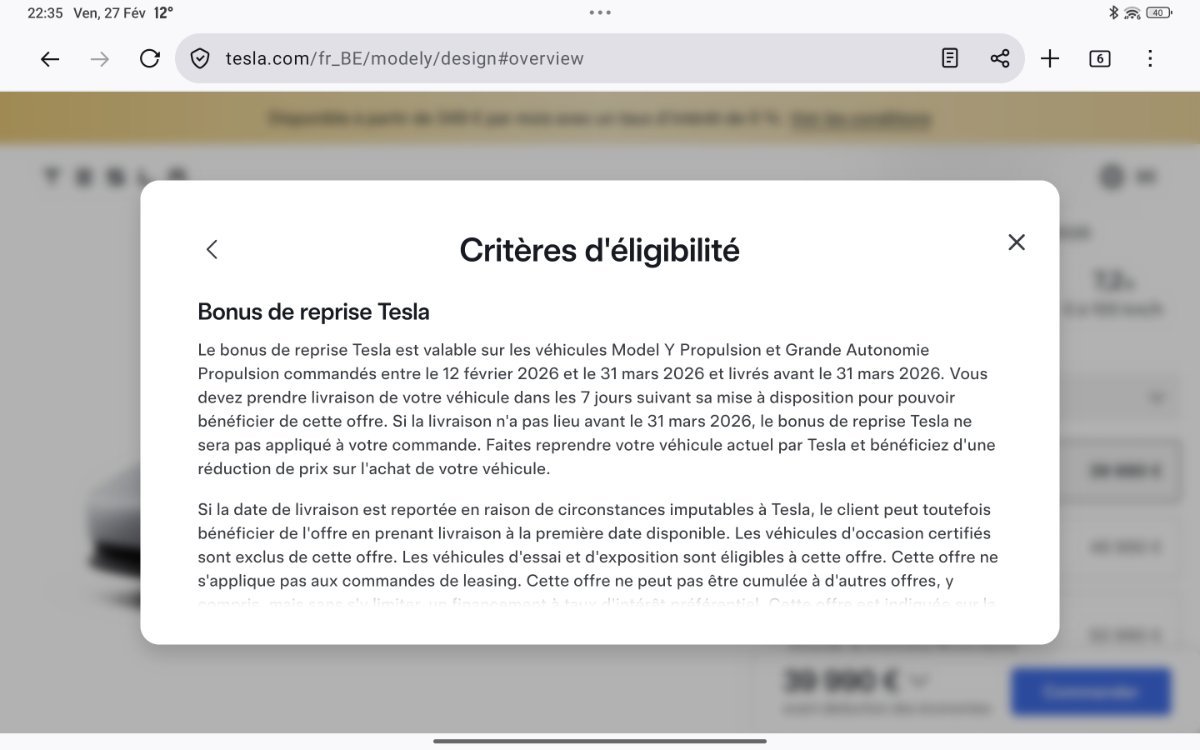The width and height of the screenshot is (1200, 750).
Task: Open the browser three-dot menu
Action: (x=1150, y=59)
